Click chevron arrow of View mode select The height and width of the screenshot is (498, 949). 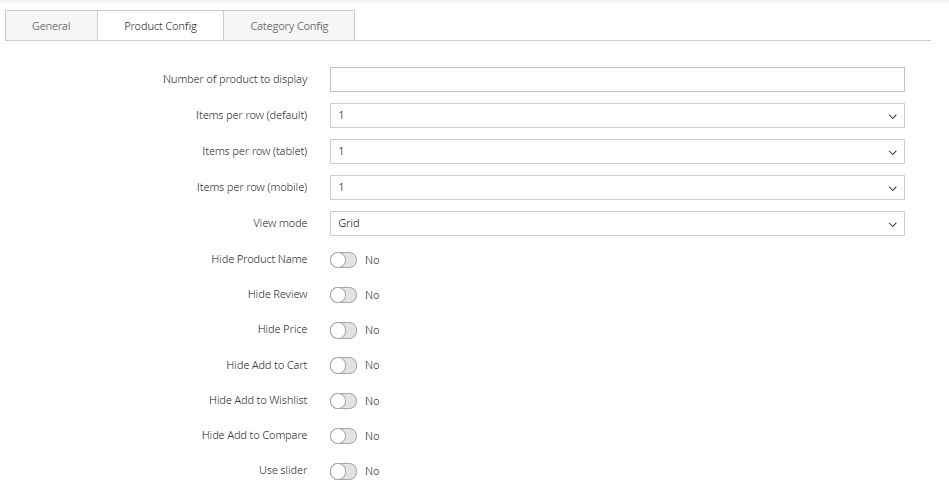point(892,224)
